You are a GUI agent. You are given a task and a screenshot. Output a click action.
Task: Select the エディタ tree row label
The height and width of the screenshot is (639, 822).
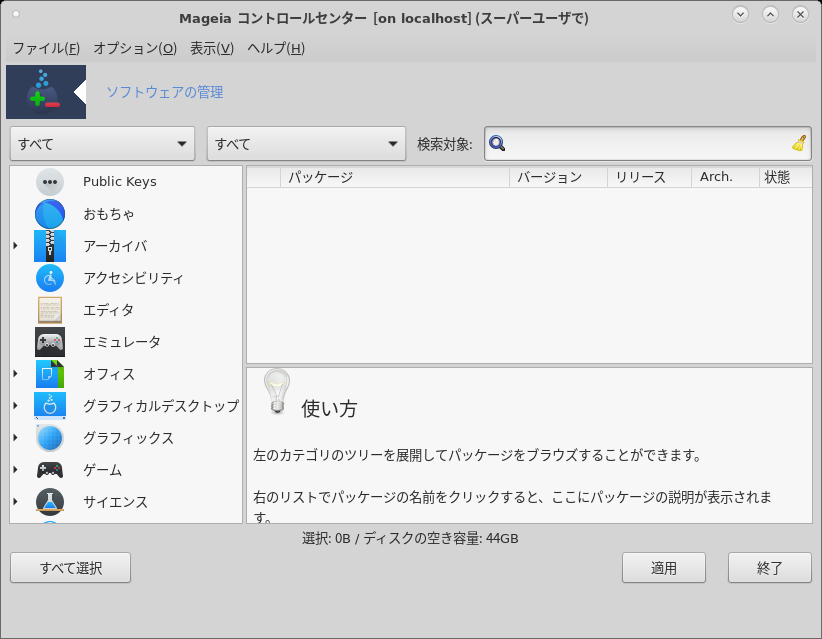(x=109, y=310)
